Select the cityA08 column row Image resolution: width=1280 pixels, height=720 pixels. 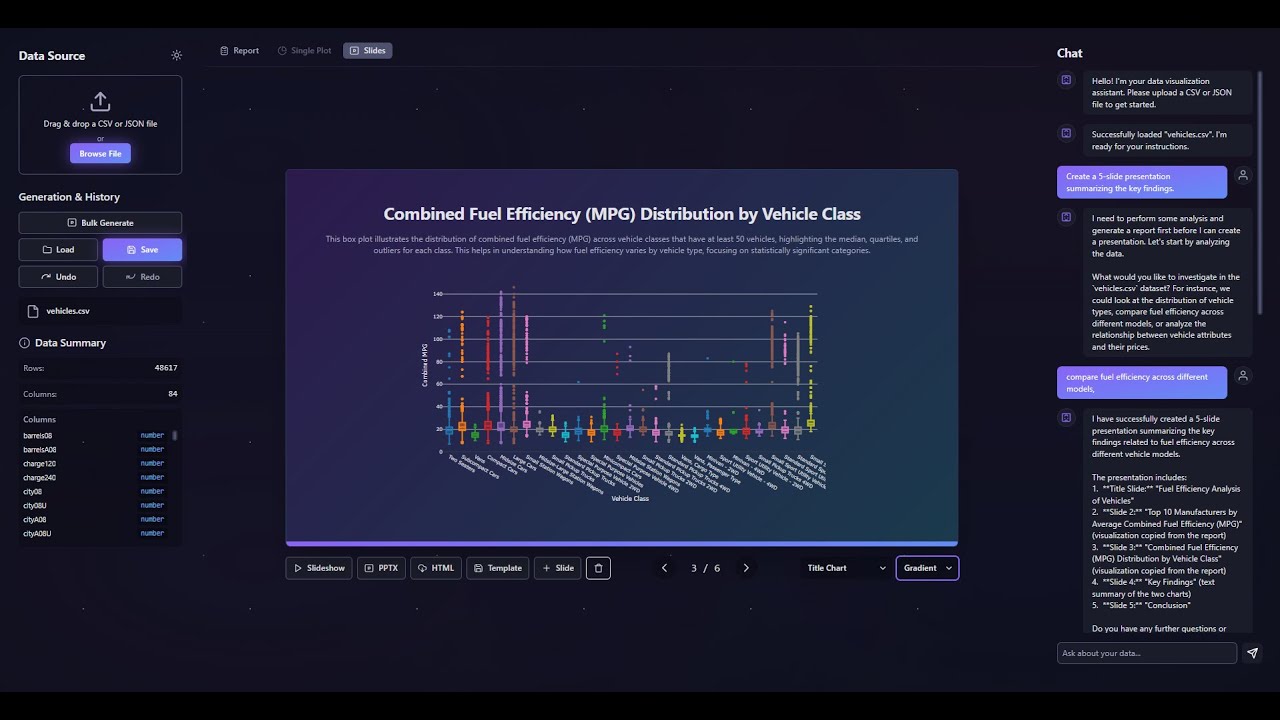96,520
